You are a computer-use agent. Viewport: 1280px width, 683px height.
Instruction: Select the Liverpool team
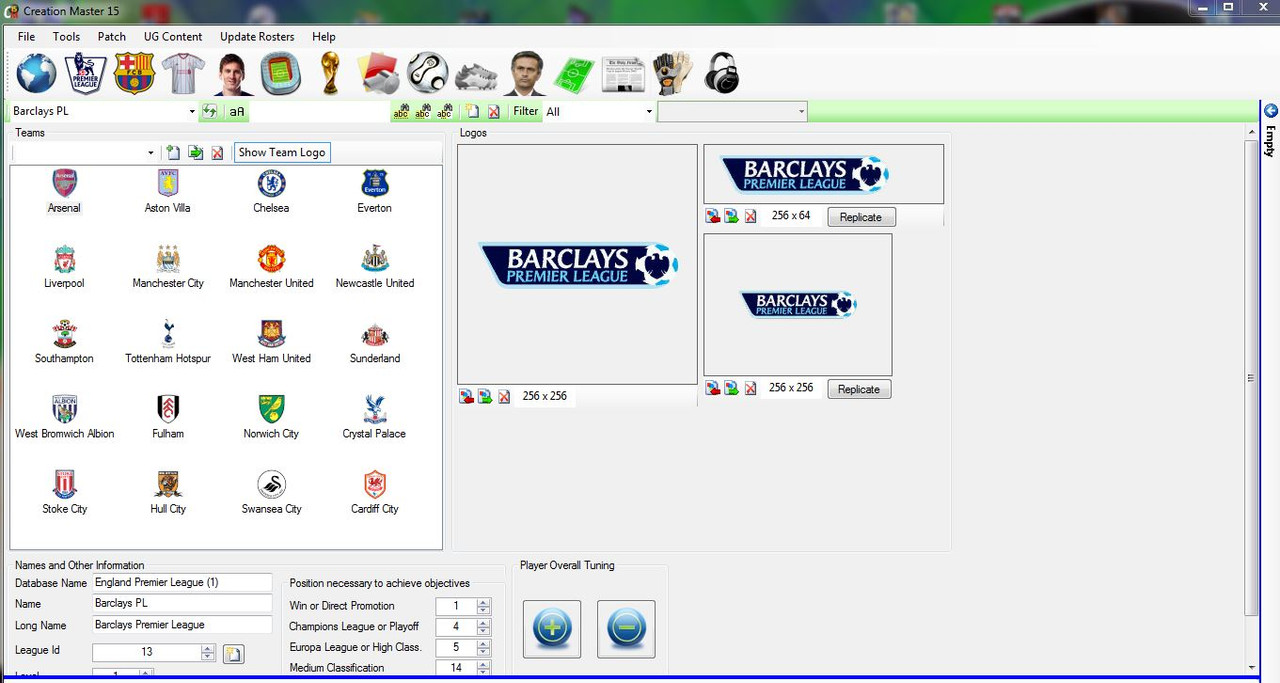tap(64, 268)
